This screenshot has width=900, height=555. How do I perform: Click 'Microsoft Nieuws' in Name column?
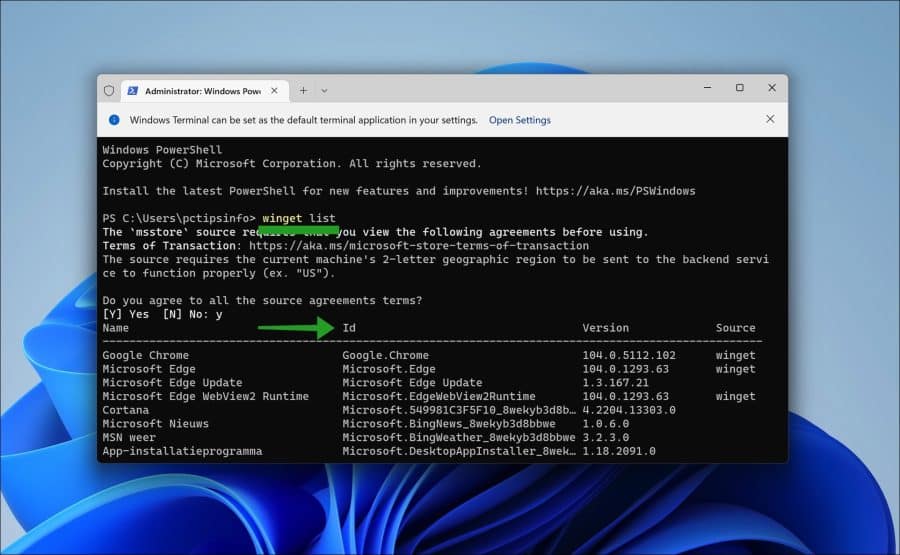[x=156, y=424]
